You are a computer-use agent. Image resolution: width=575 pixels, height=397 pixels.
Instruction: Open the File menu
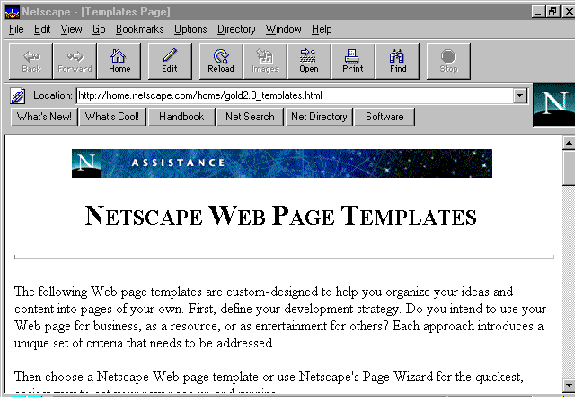[x=16, y=29]
